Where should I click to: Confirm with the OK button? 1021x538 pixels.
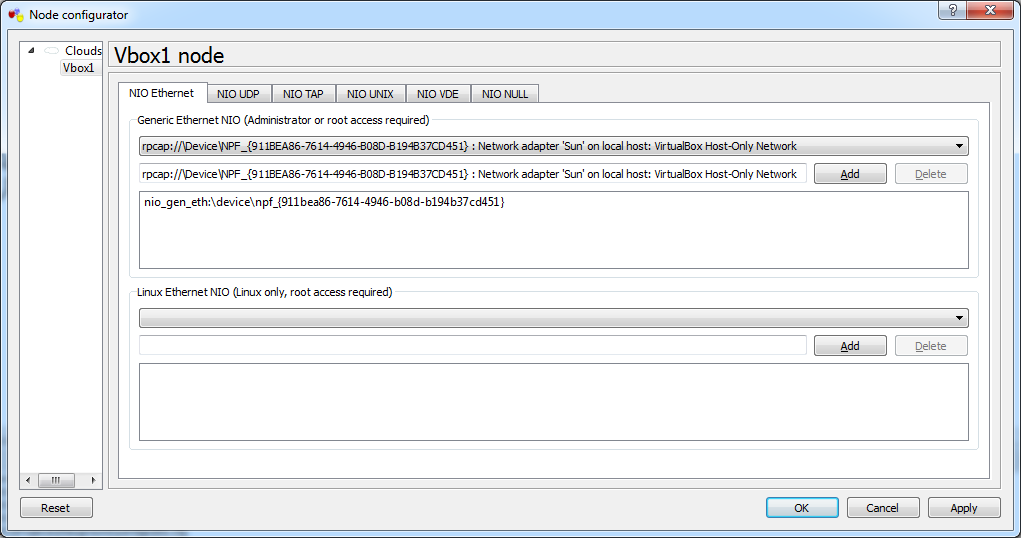[802, 507]
